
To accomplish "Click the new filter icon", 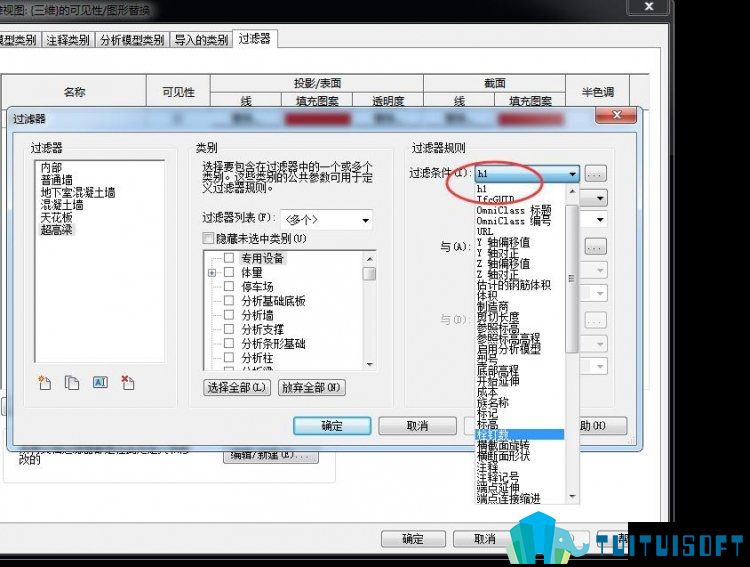I will [x=44, y=382].
